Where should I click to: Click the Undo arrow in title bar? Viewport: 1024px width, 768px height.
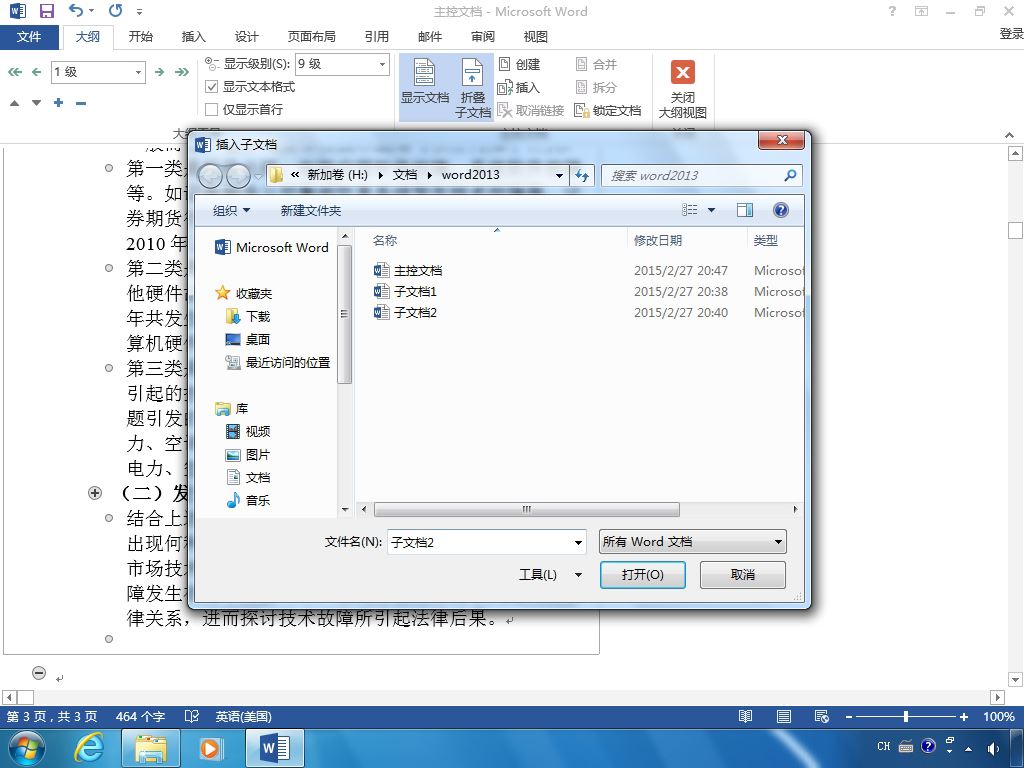pos(76,10)
